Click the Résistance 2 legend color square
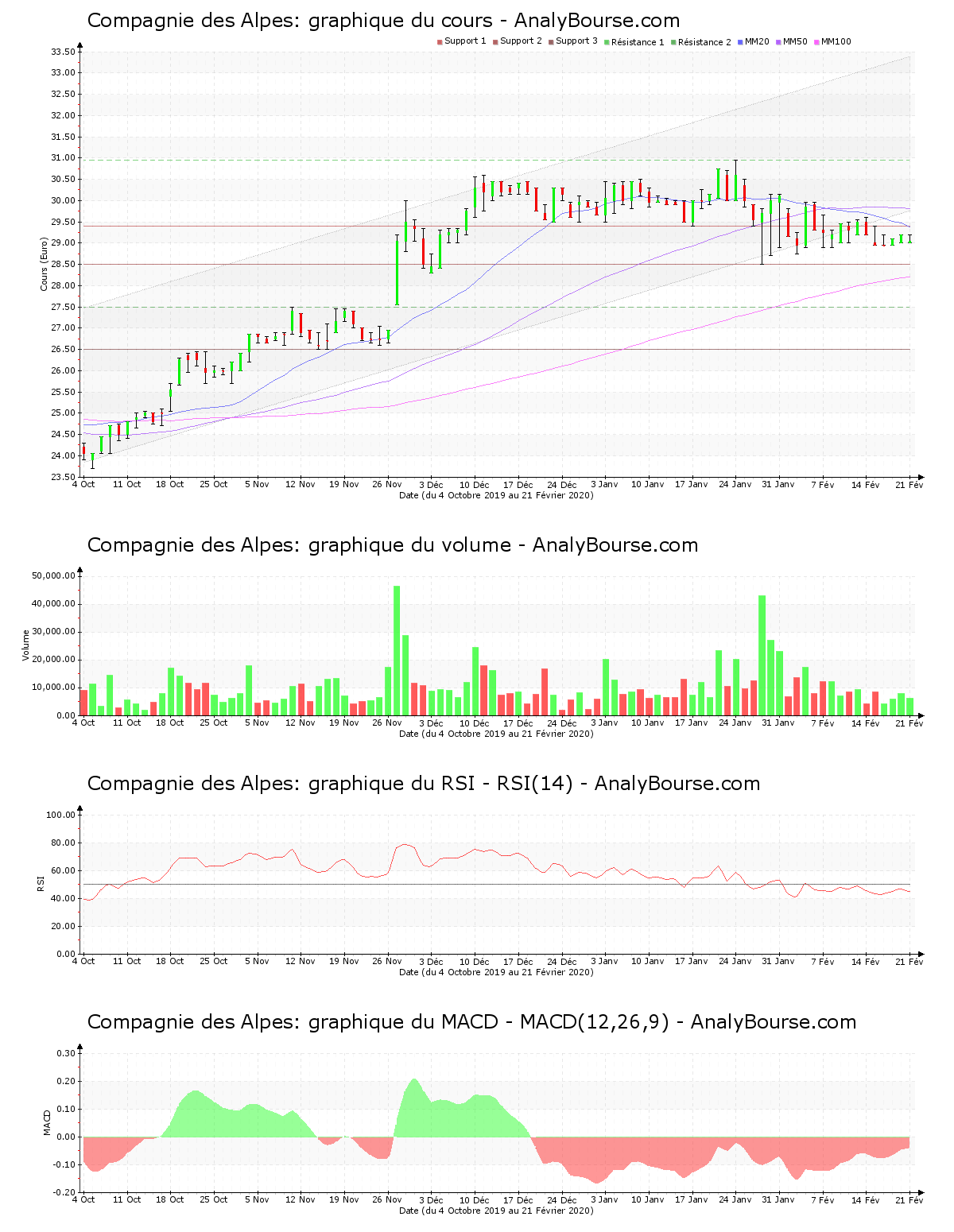Image resolution: width=954 pixels, height=1232 pixels. tap(673, 42)
